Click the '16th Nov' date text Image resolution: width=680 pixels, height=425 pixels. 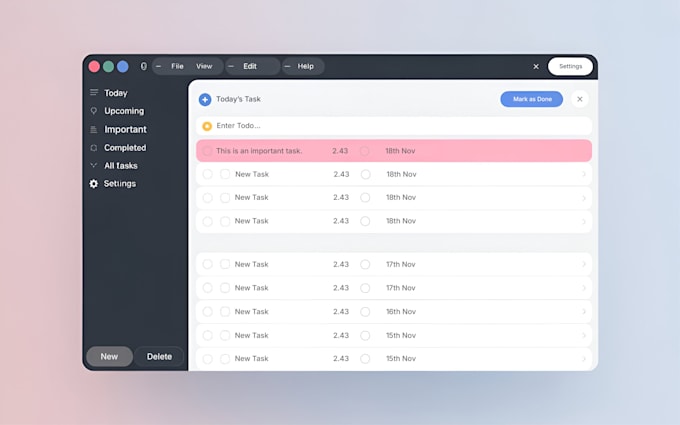tap(401, 311)
